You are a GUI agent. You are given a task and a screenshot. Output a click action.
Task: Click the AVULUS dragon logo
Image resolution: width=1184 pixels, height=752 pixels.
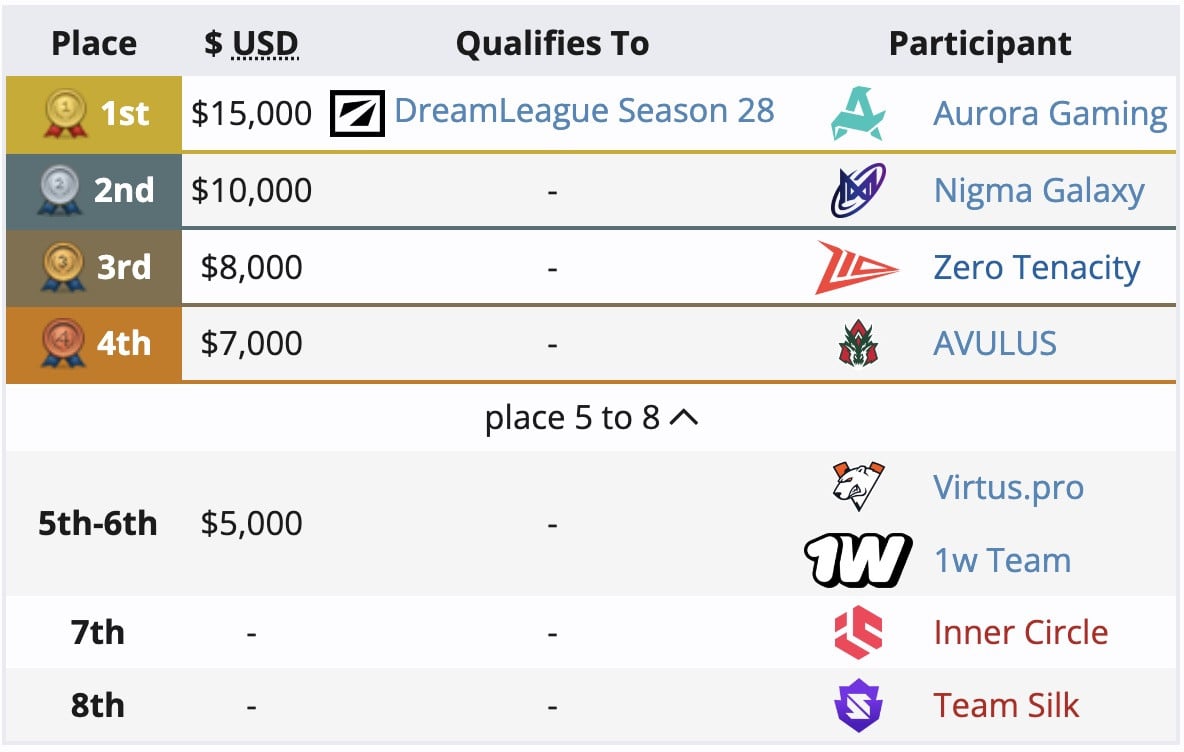(x=858, y=344)
